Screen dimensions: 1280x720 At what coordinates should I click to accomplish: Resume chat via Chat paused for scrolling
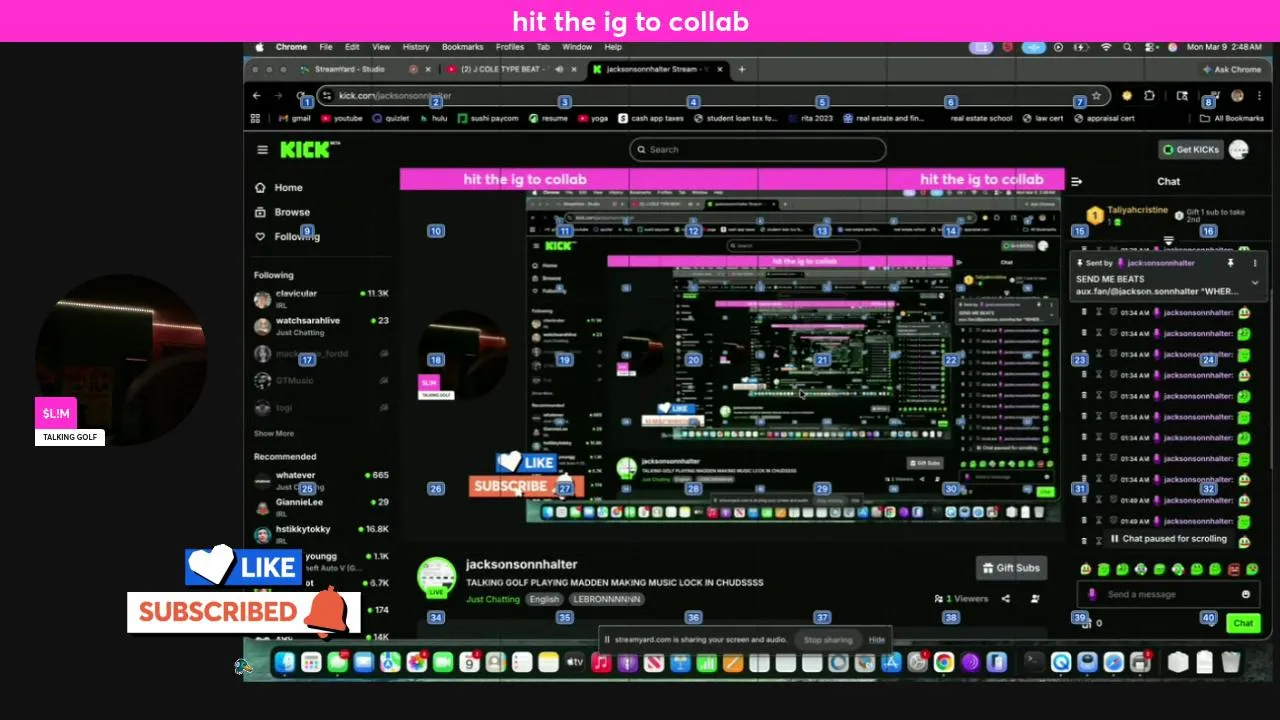1168,539
